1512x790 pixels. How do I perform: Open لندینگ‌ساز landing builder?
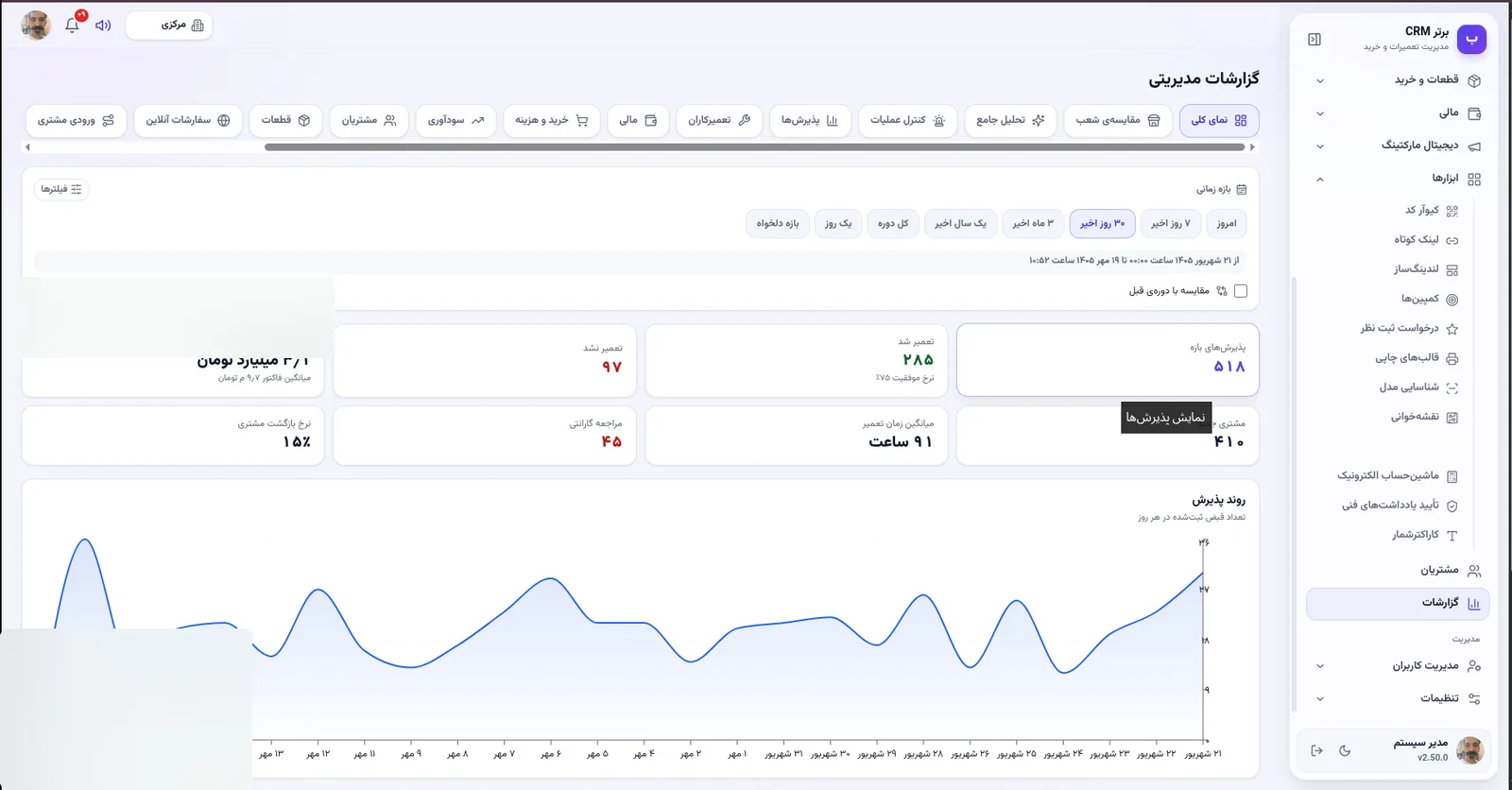click(x=1426, y=269)
